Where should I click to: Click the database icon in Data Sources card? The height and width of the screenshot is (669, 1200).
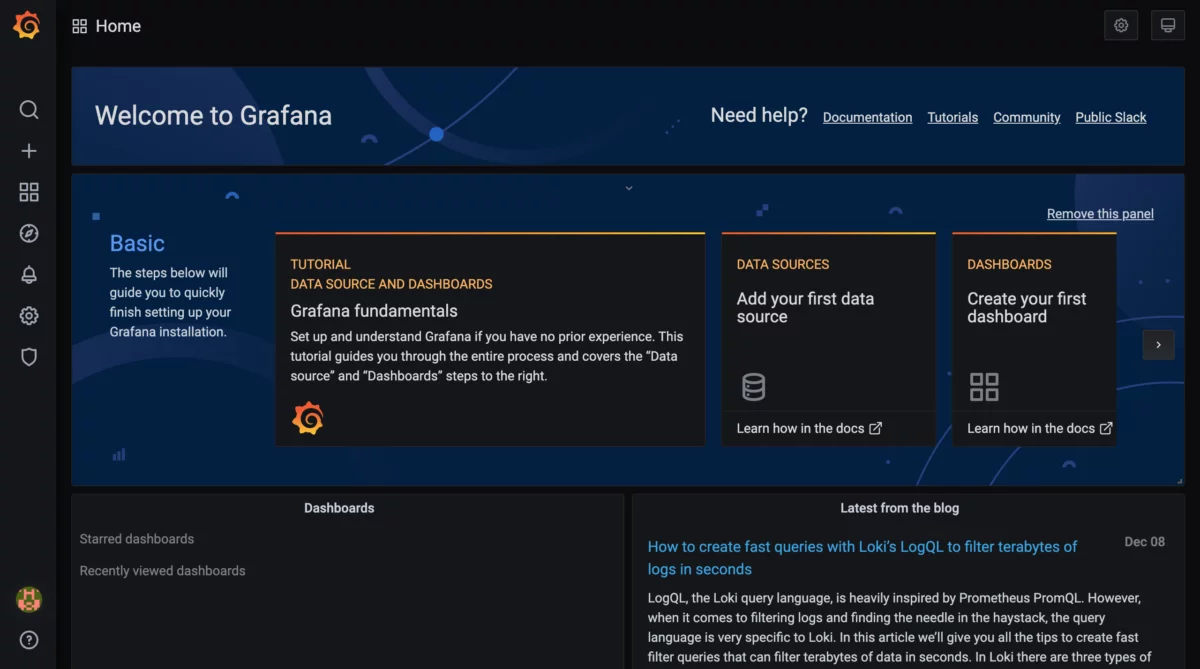pos(753,387)
